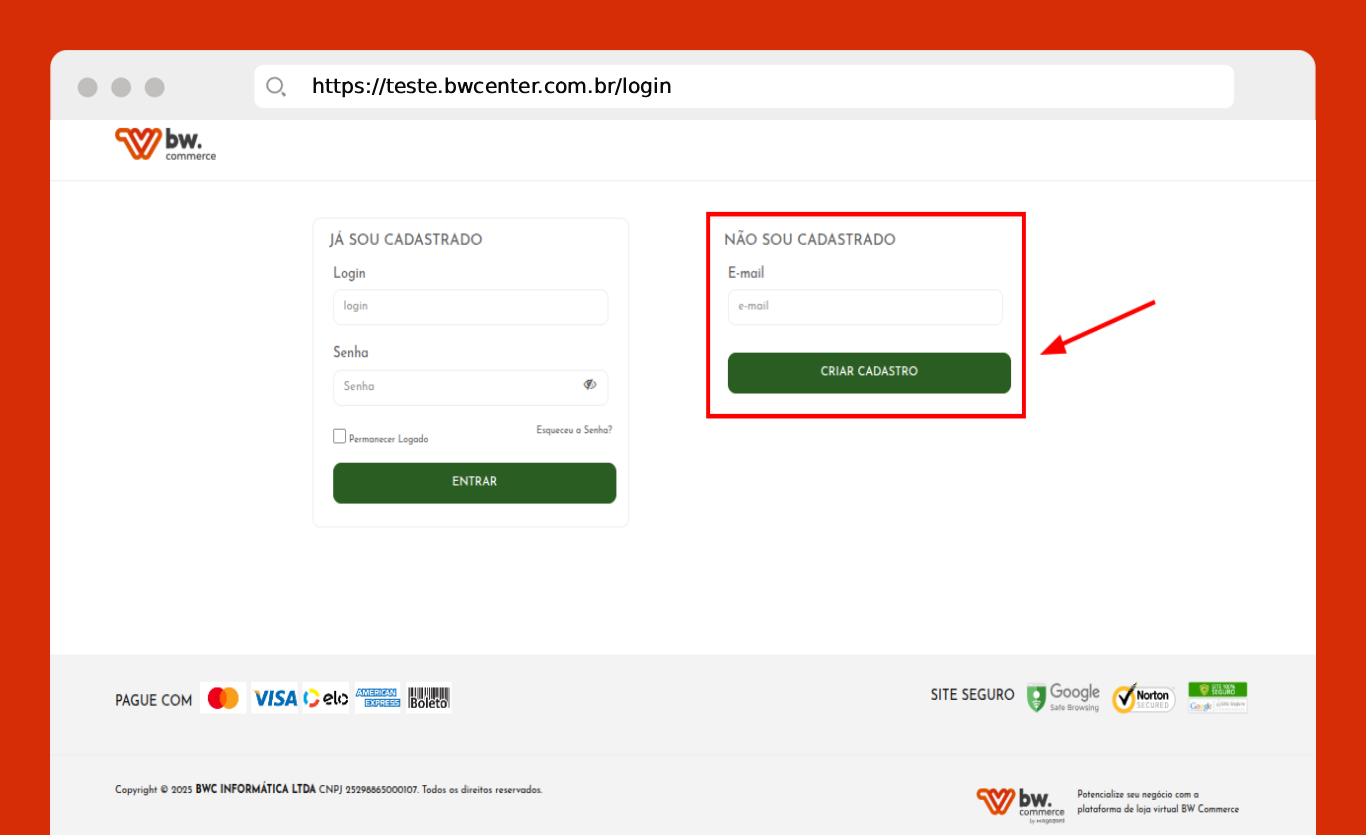Click the Google Safe Browsing badge

1063,698
